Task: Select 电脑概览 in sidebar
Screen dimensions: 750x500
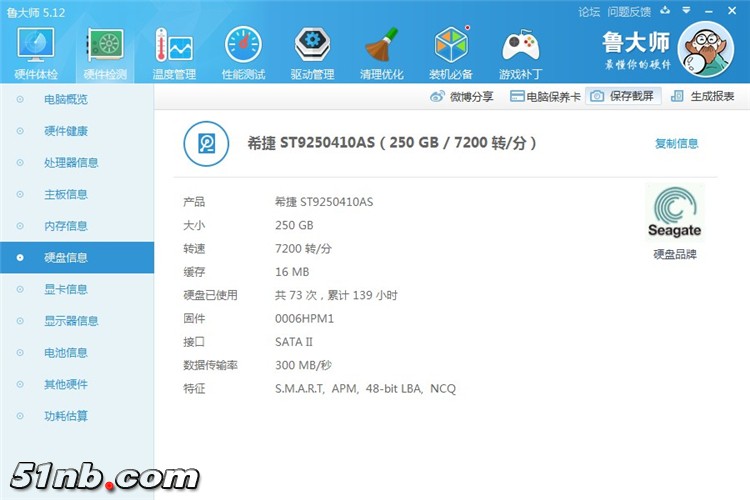Action: pos(77,100)
